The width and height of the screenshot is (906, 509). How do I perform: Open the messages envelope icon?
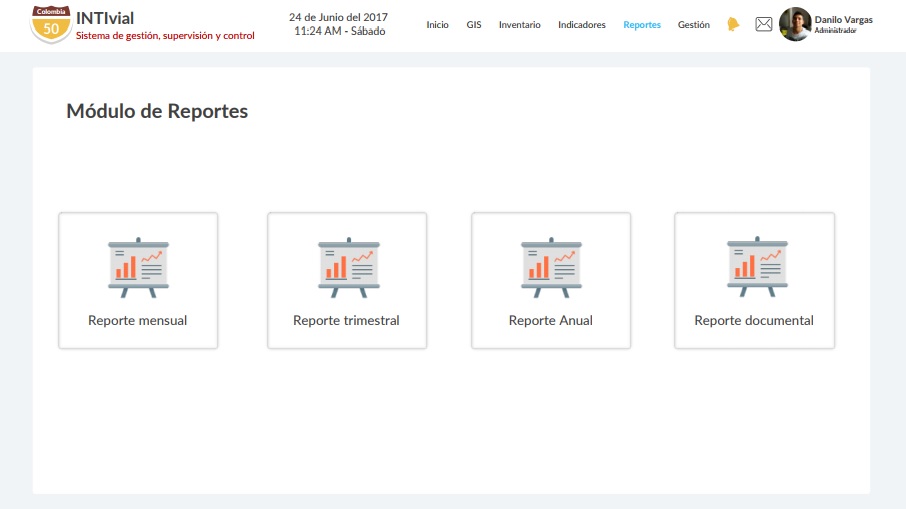[x=763, y=24]
